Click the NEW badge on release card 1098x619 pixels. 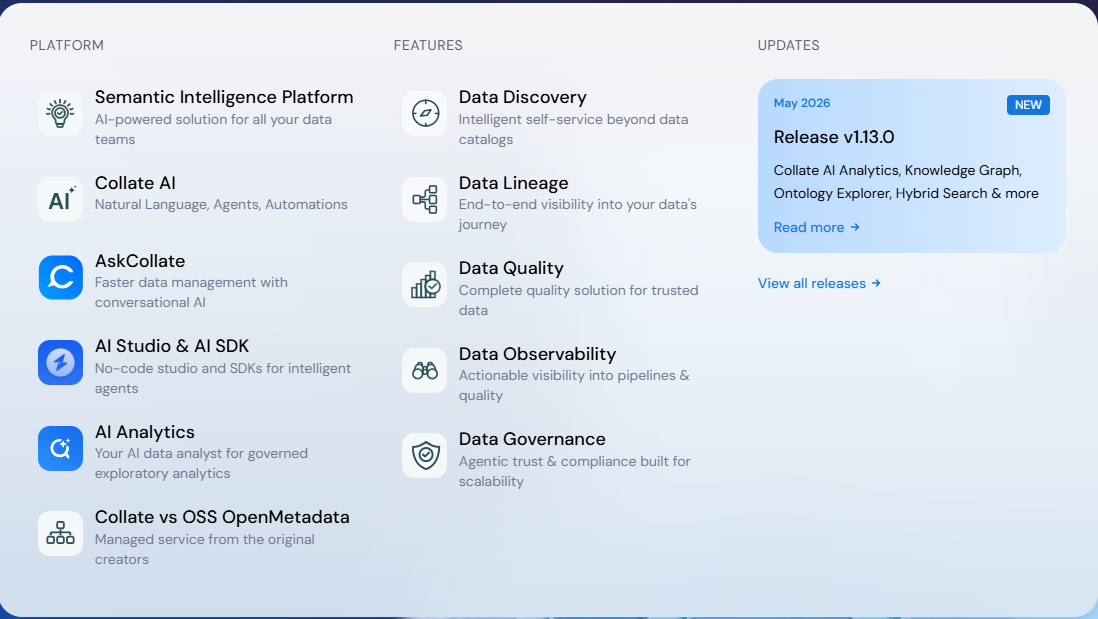tap(1028, 105)
